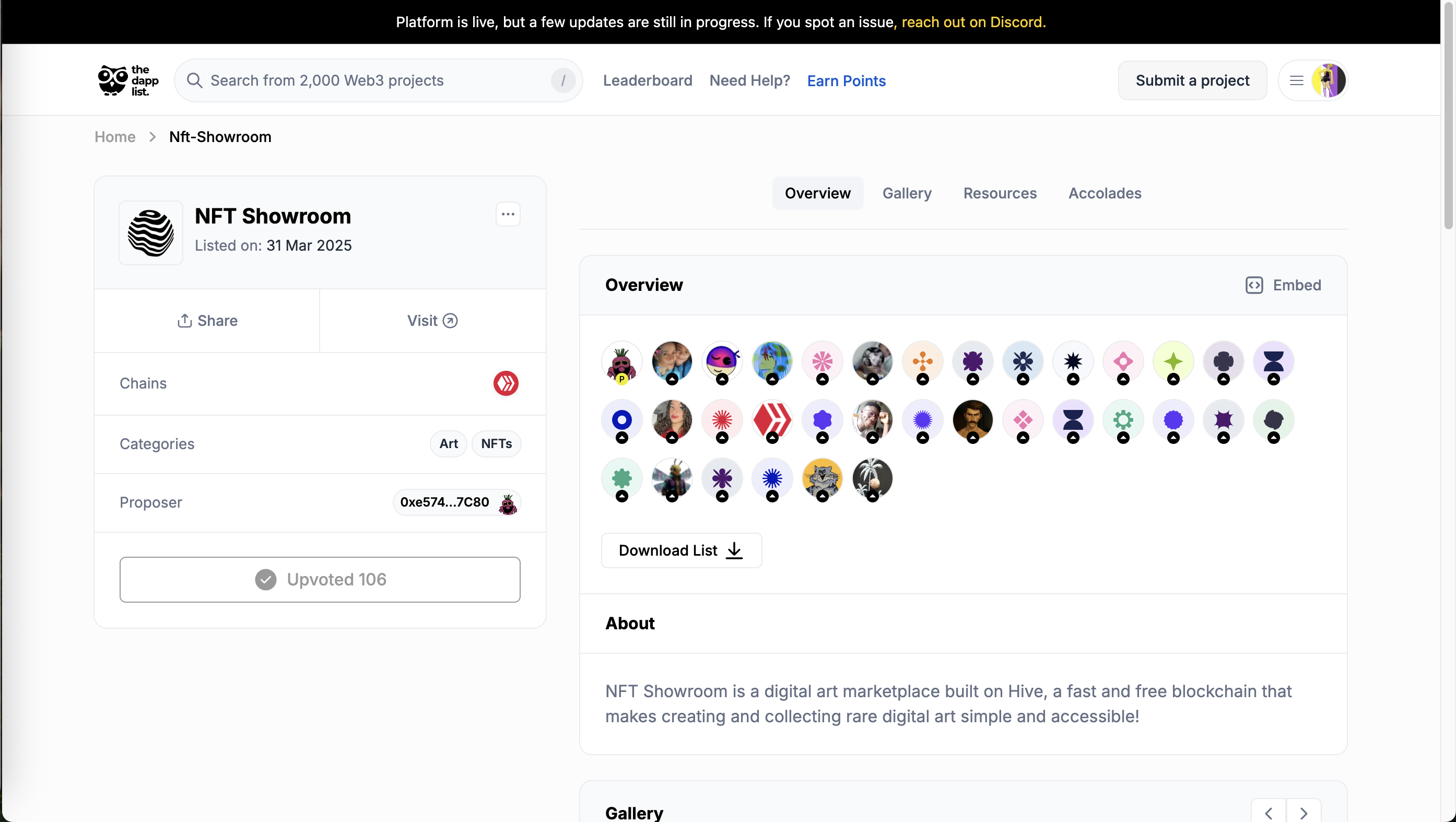Click the two-faces photo voter avatar
Viewport: 1456px width, 822px height.
click(x=672, y=362)
